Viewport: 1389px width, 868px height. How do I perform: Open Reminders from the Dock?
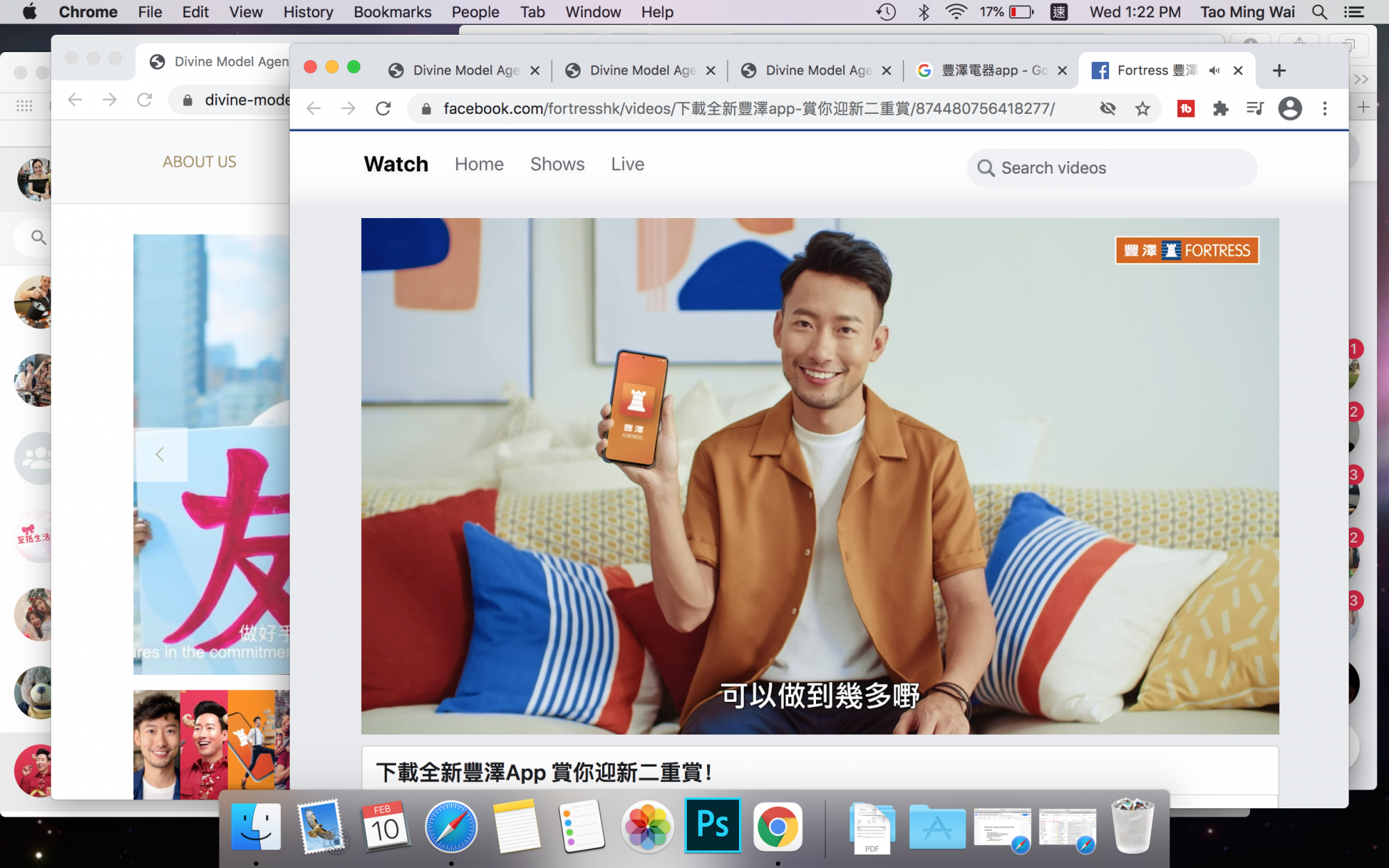coord(582,826)
